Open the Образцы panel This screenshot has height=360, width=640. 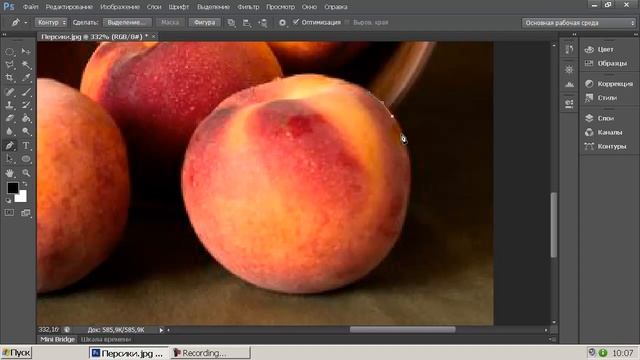point(606,63)
